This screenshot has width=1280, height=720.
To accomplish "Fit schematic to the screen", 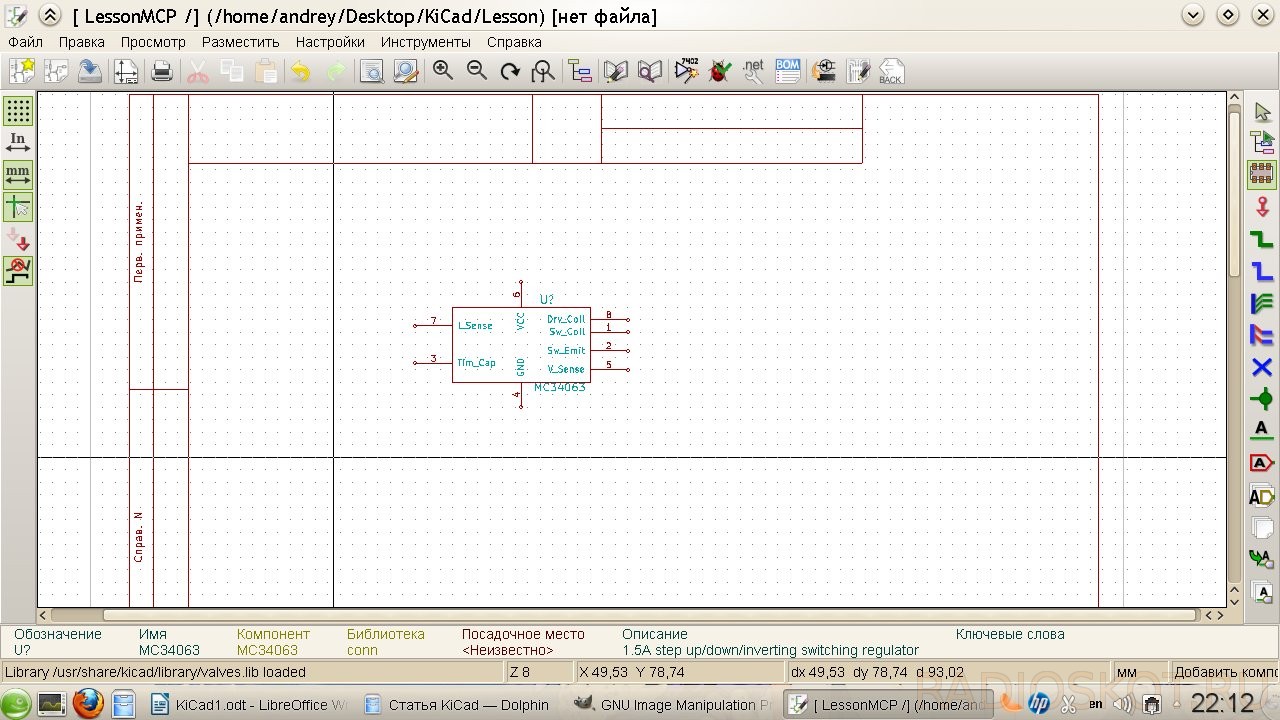I will pyautogui.click(x=543, y=71).
